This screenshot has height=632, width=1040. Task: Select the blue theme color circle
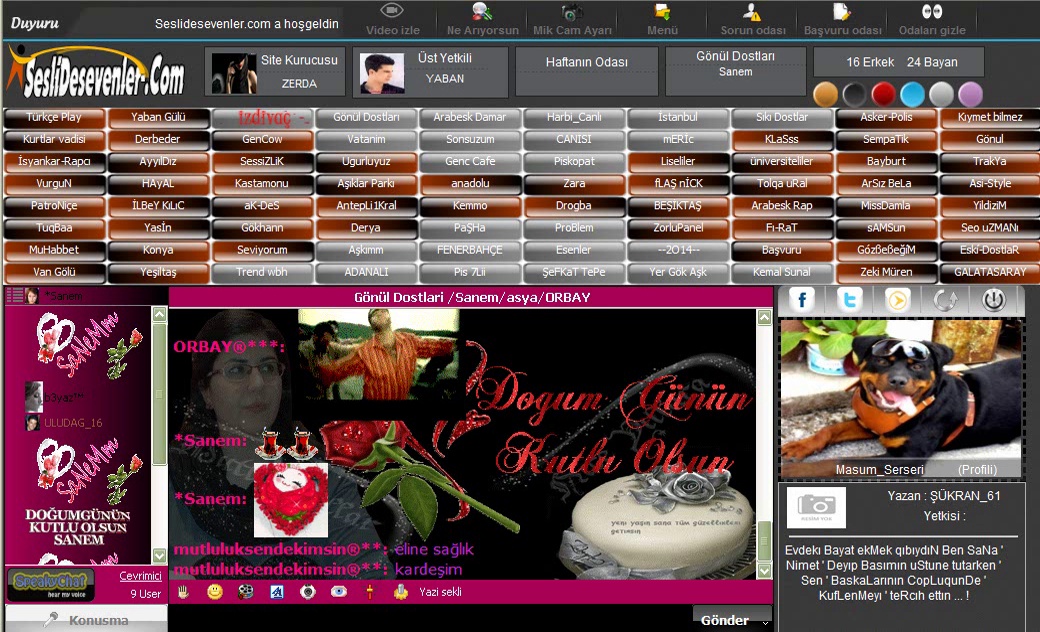911,95
